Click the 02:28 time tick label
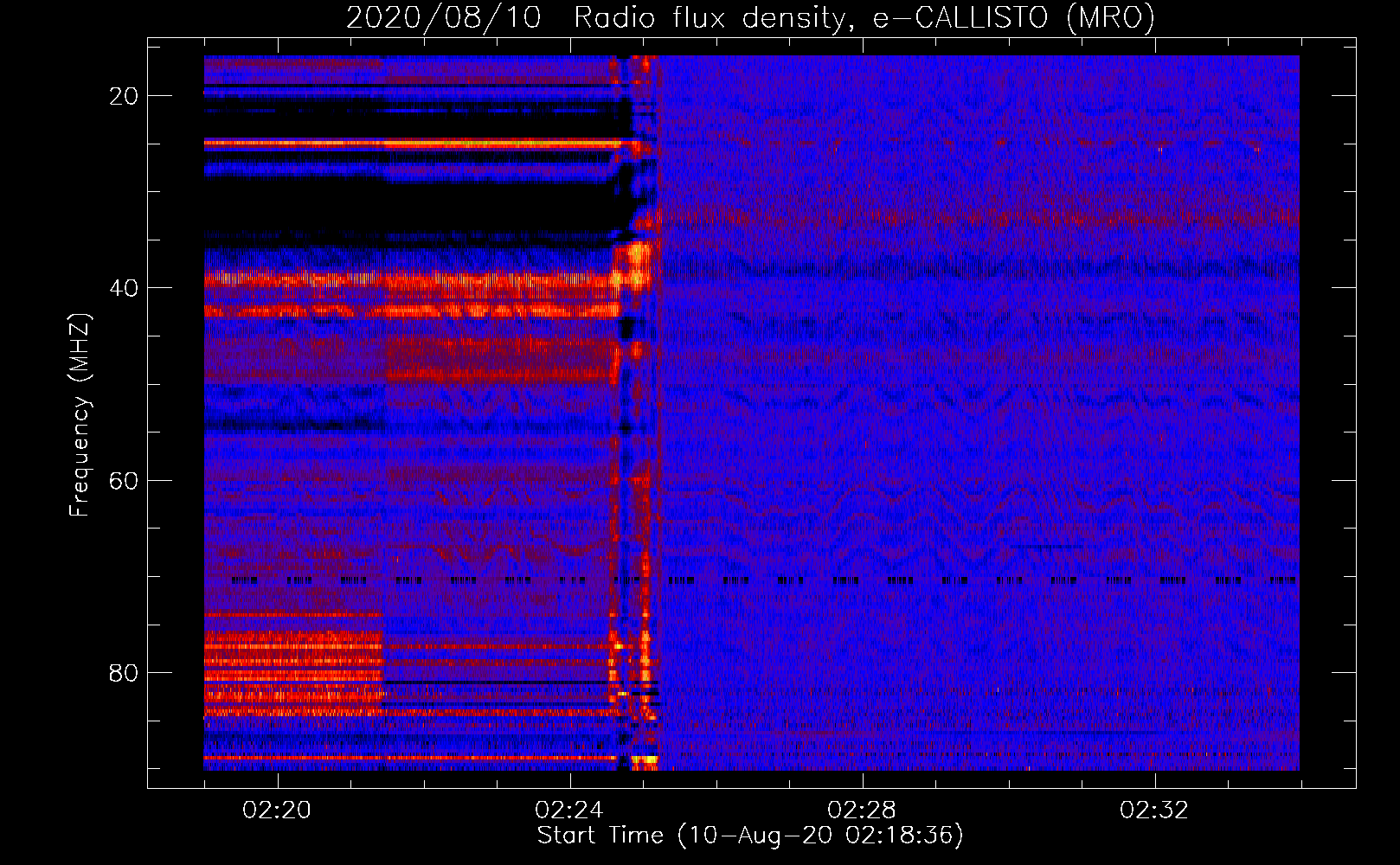Screen dimensions: 1400x865 862,811
